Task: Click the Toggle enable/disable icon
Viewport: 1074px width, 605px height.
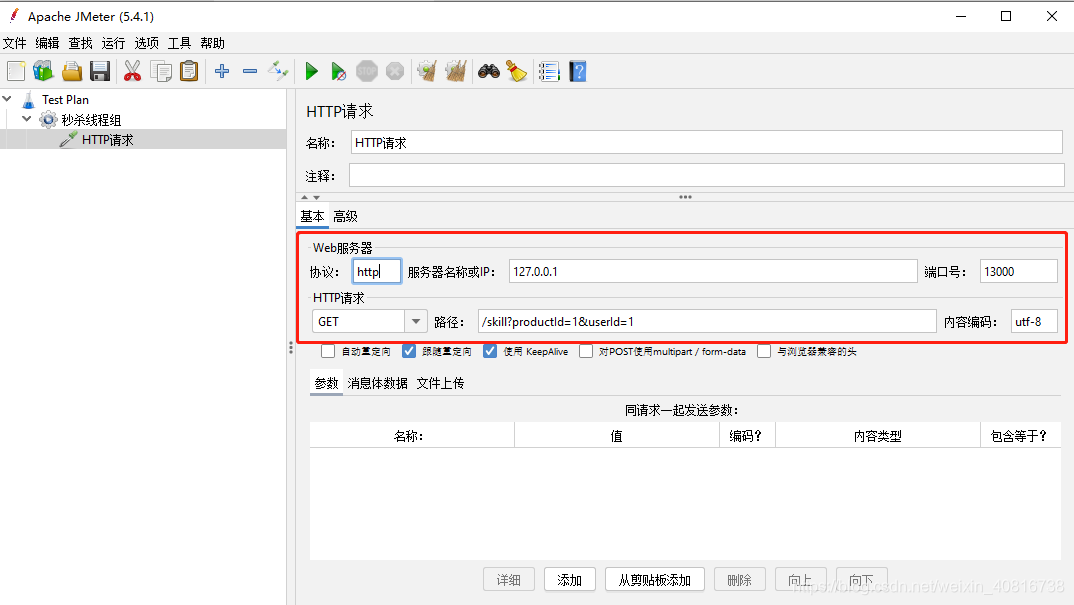Action: tap(278, 71)
